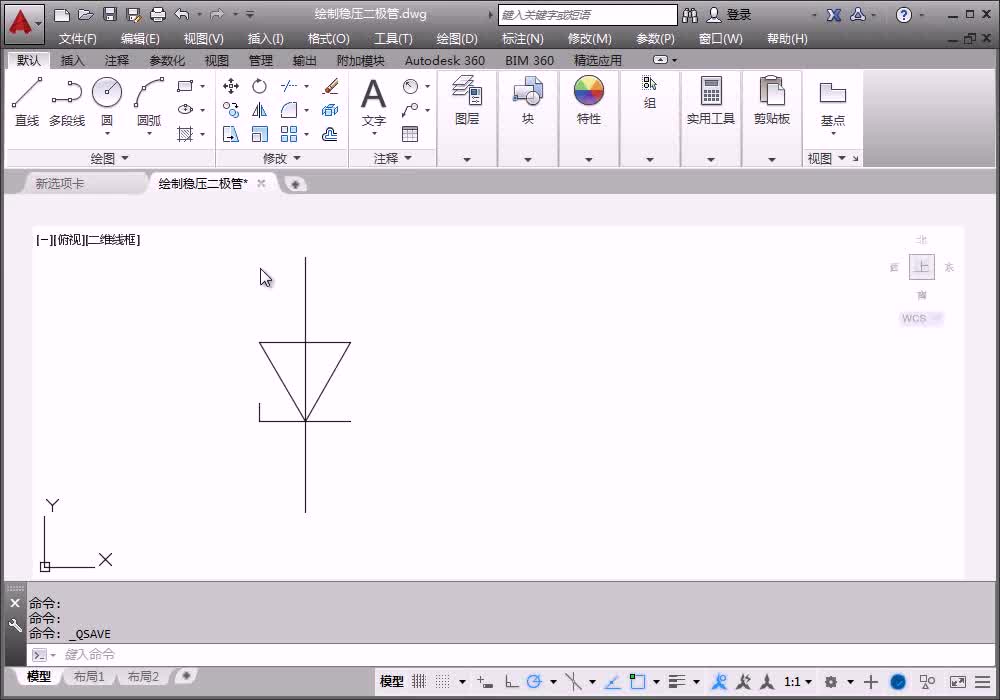Viewport: 1000px width, 700px height.
Task: Click the Move tool in Modify panel
Action: click(x=231, y=87)
